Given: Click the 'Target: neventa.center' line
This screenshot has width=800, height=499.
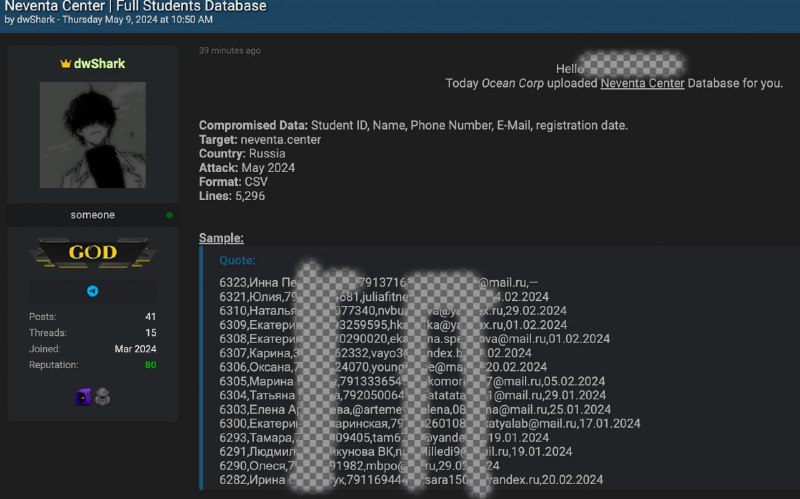Looking at the screenshot, I should coord(260,140).
